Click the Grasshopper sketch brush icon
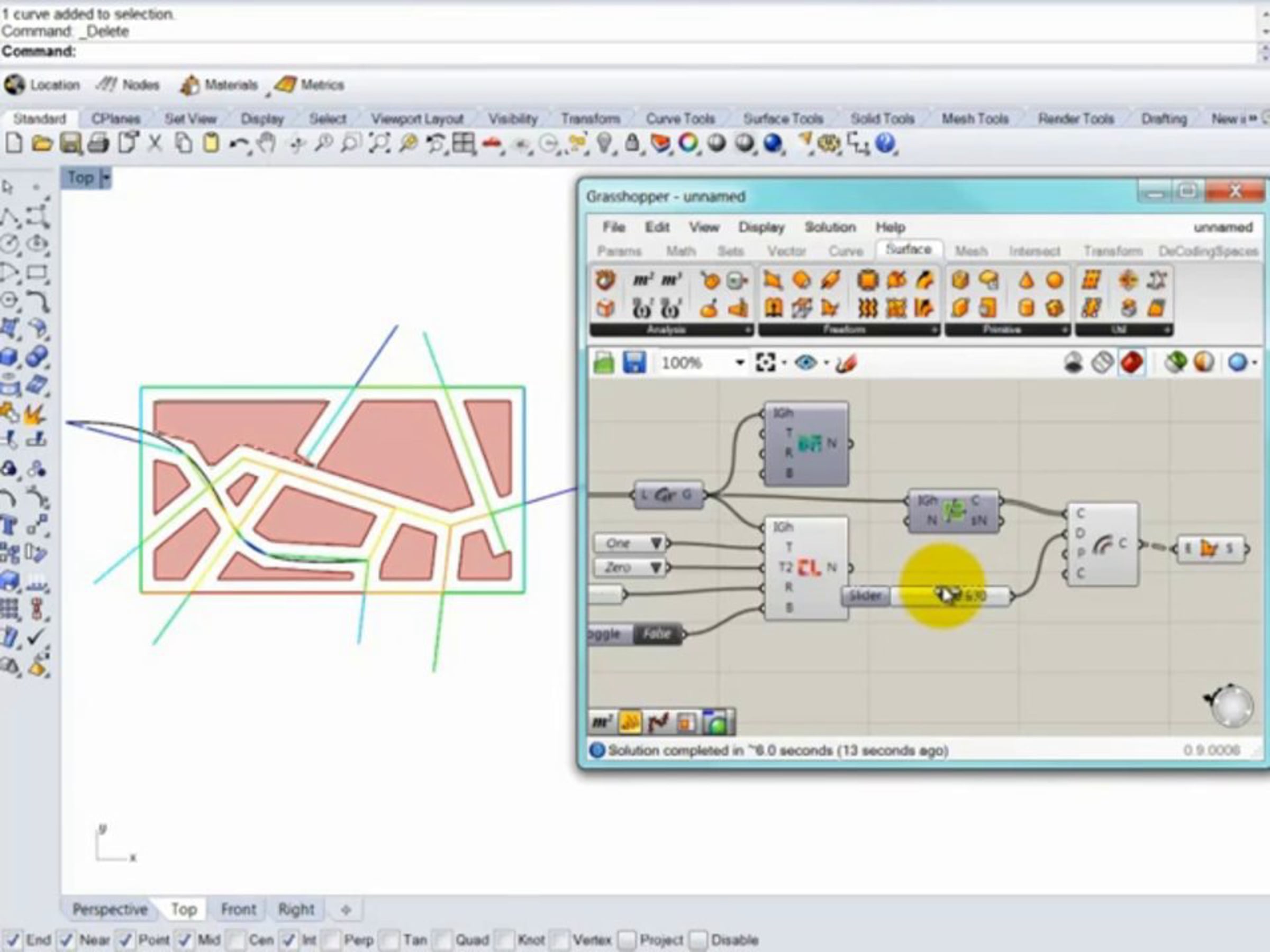This screenshot has height=952, width=1270. click(847, 363)
